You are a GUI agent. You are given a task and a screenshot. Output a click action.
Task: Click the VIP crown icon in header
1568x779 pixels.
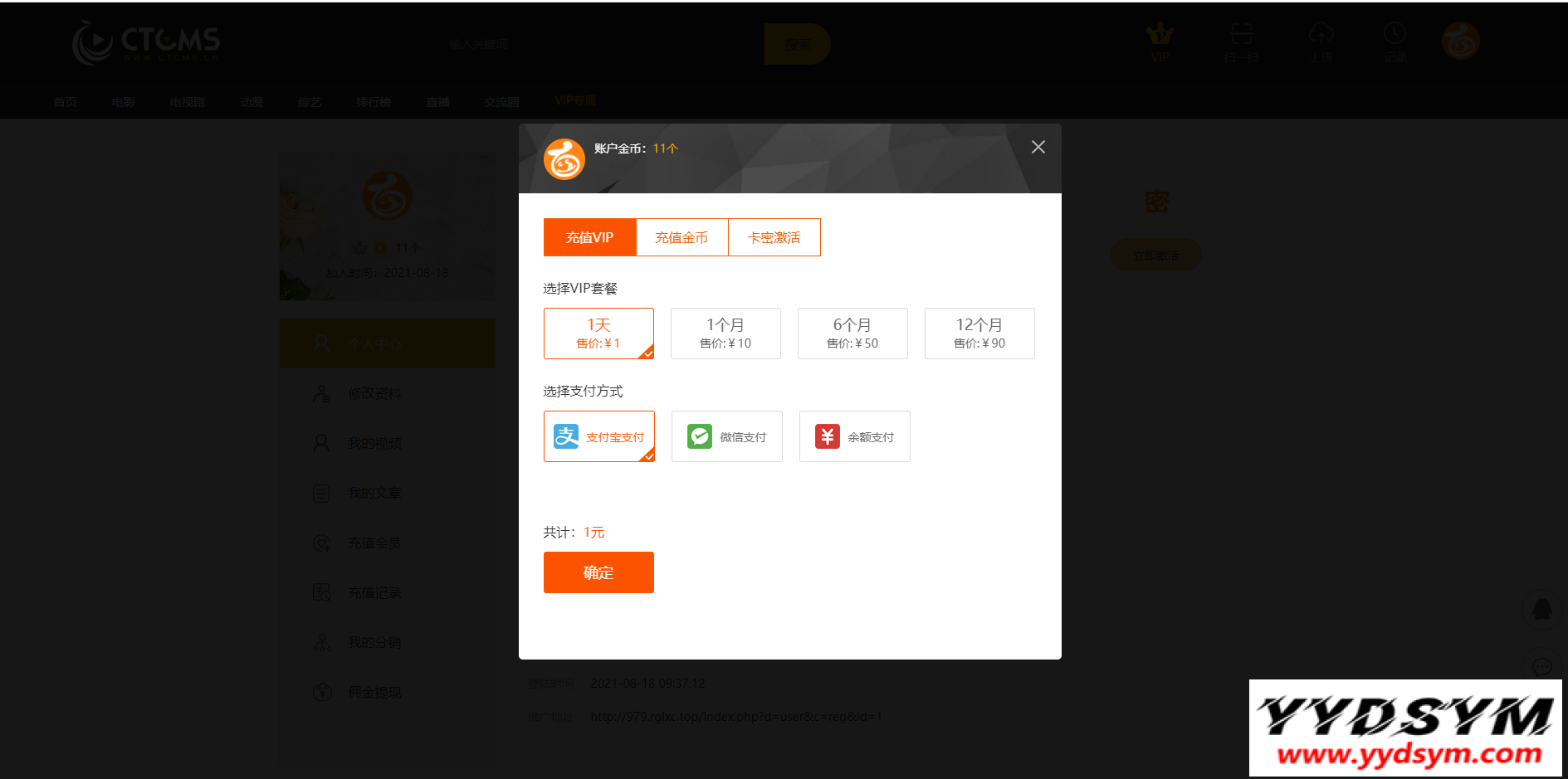pyautogui.click(x=1160, y=35)
